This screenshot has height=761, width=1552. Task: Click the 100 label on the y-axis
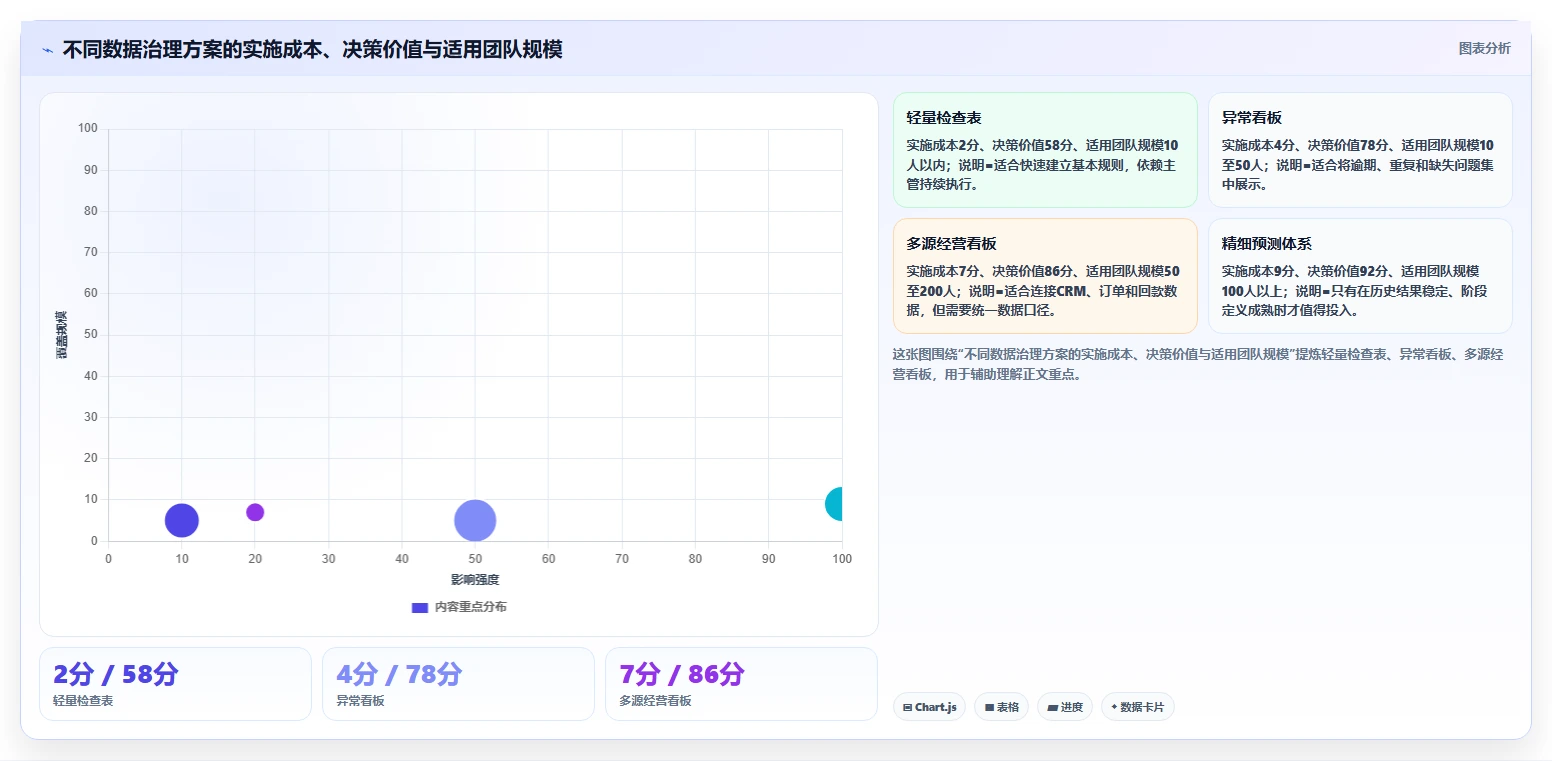(x=88, y=128)
